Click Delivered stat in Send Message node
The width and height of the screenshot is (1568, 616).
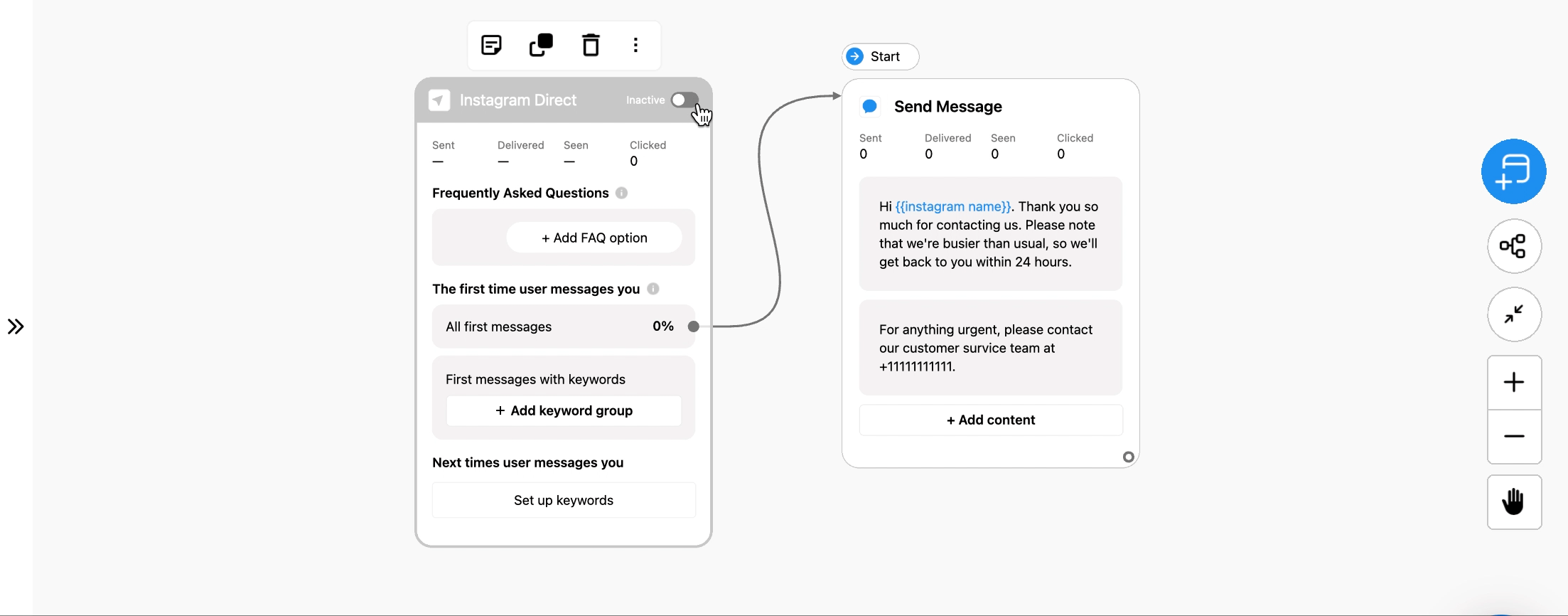(947, 146)
